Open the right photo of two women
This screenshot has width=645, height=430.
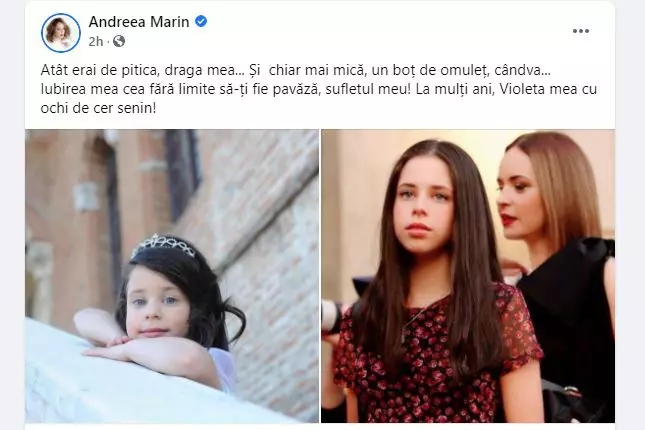click(x=468, y=276)
